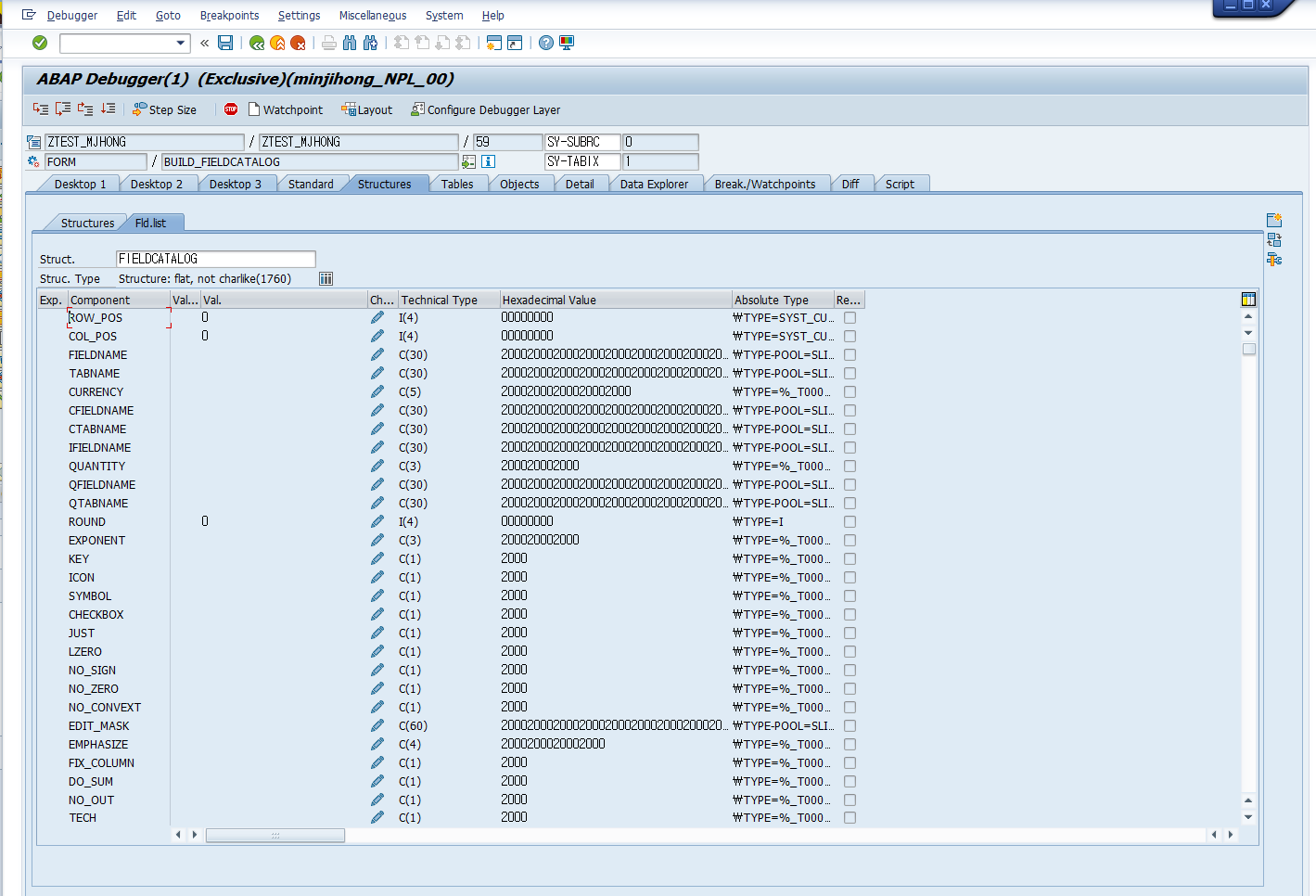Click the Watchpoint button
1316x896 pixels.
[x=286, y=109]
